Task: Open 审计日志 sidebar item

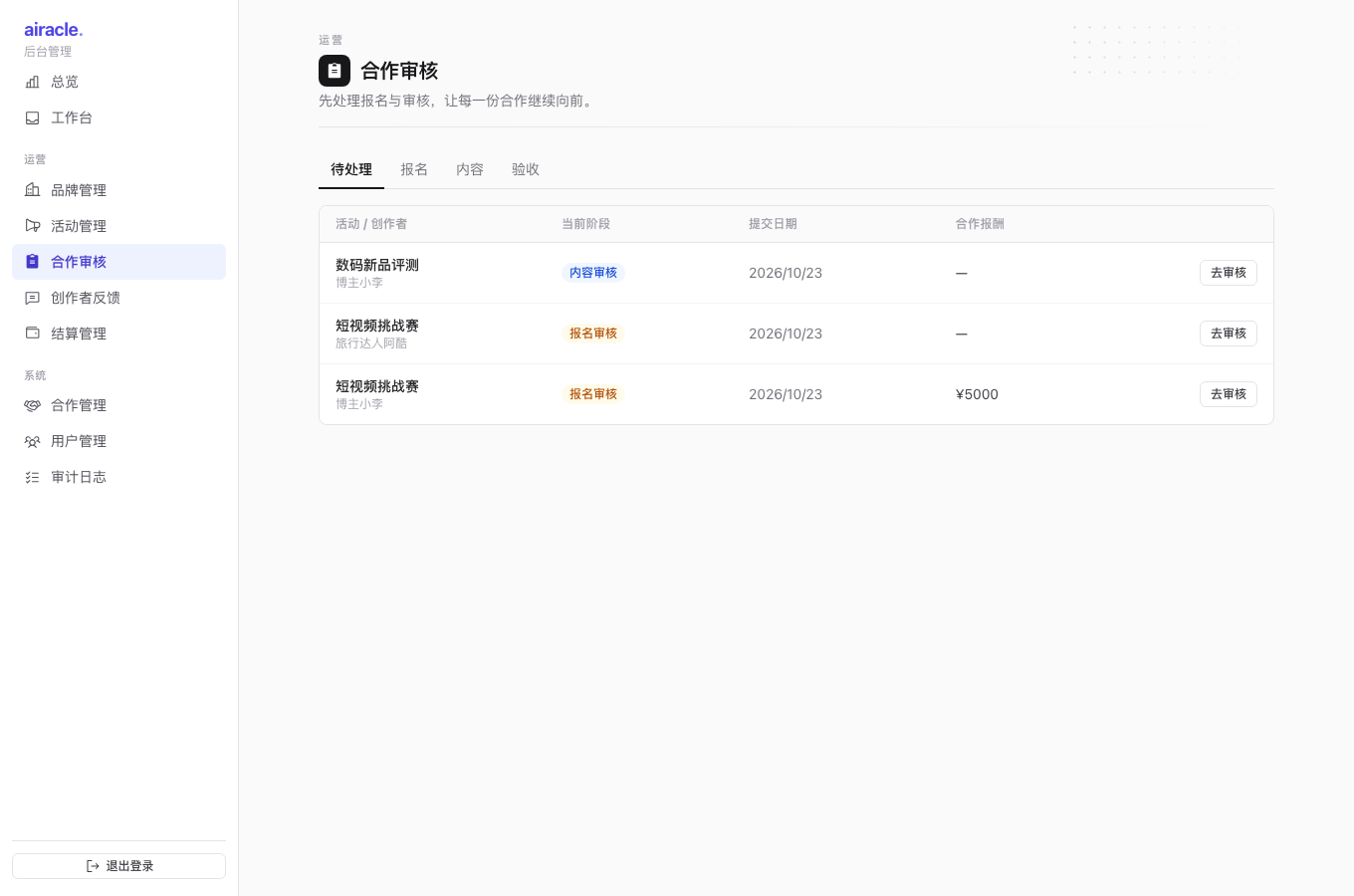Action: pyautogui.click(x=118, y=477)
